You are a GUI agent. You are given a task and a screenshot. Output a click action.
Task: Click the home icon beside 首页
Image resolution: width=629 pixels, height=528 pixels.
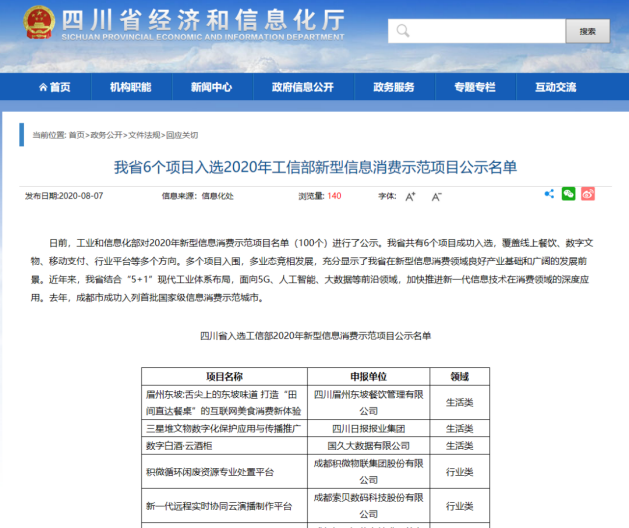coord(42,87)
